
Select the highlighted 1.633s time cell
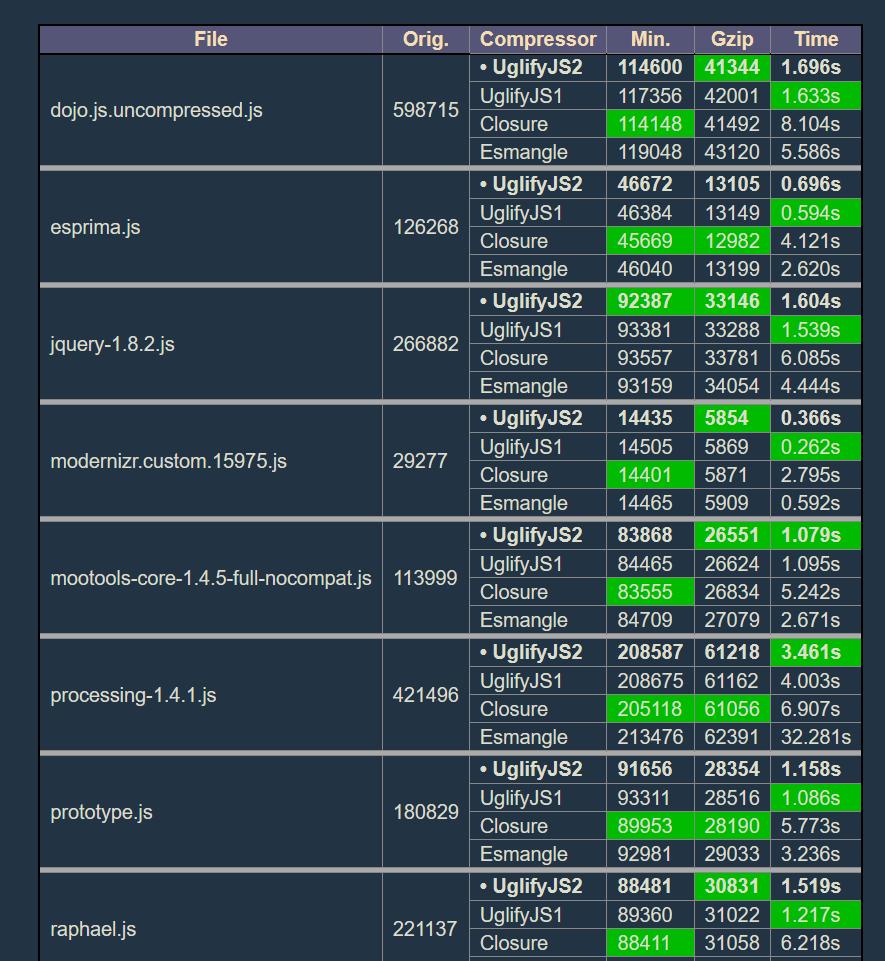click(815, 96)
